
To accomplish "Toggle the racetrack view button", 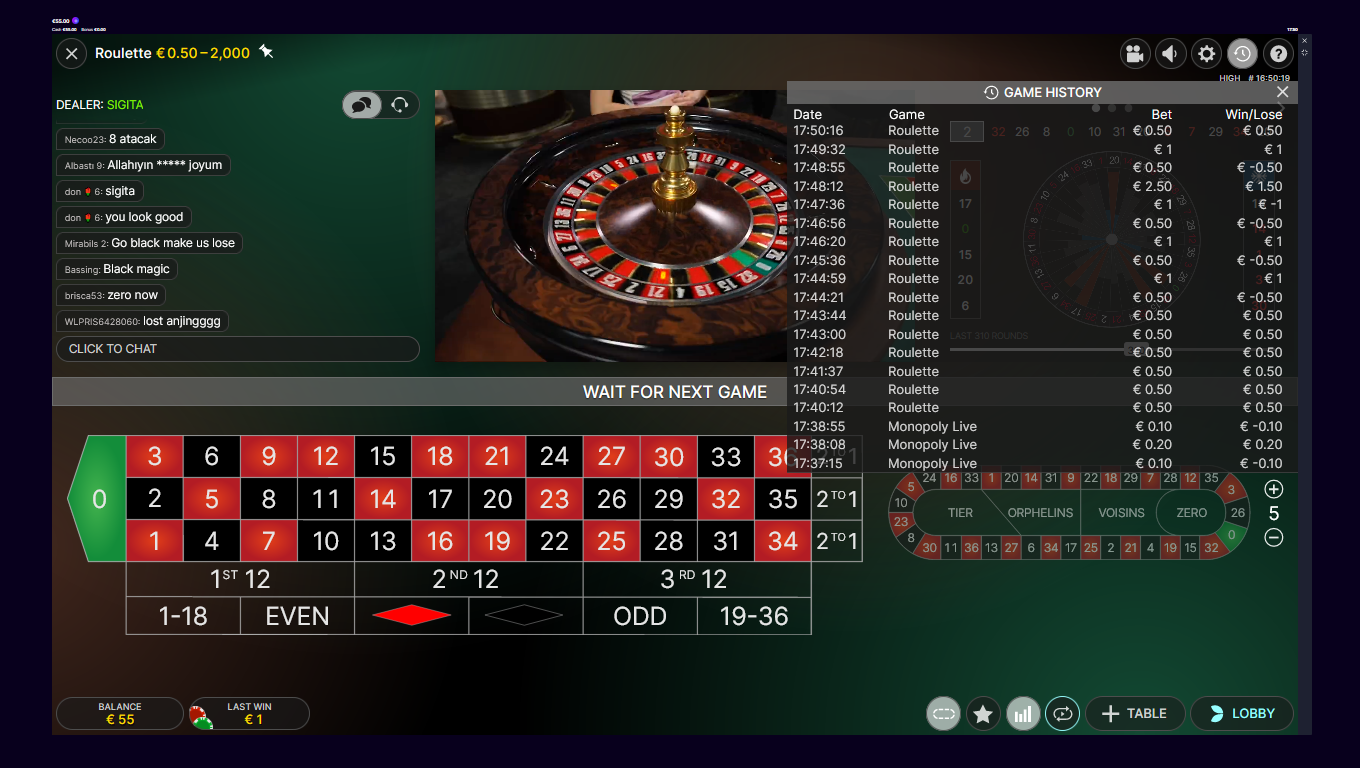I will click(x=943, y=714).
